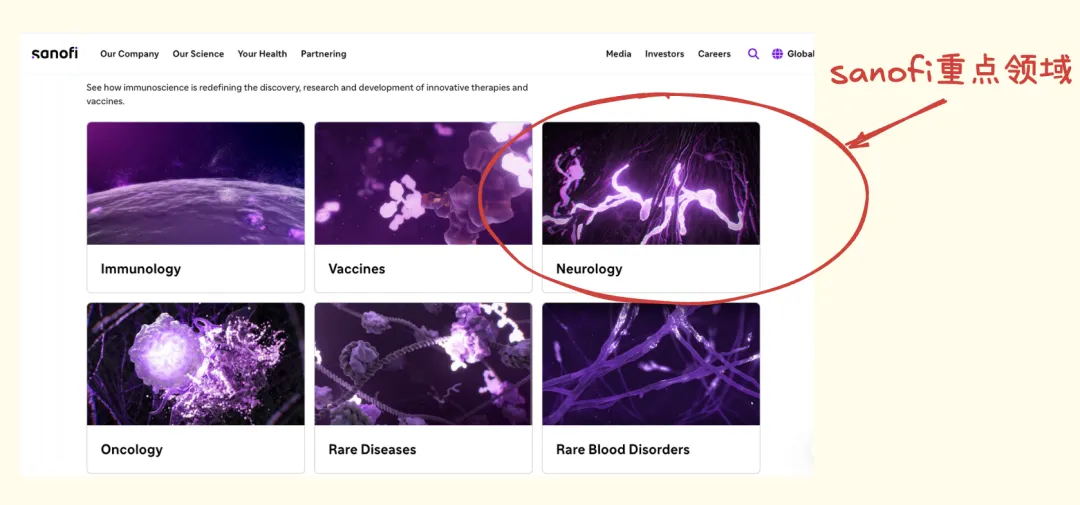Open the Vaccines image thumbnail
Viewport: 1080px width, 505px height.
tap(423, 184)
